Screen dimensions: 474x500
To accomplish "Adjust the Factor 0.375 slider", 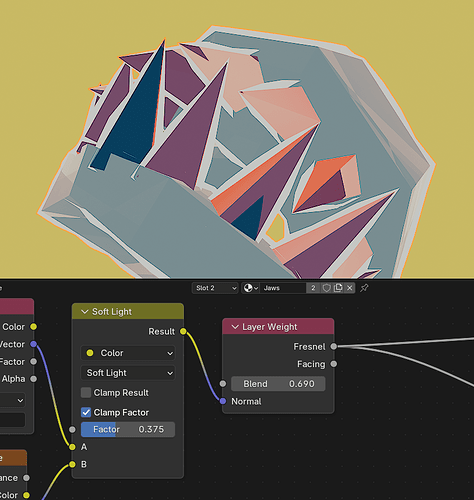I will click(x=128, y=429).
